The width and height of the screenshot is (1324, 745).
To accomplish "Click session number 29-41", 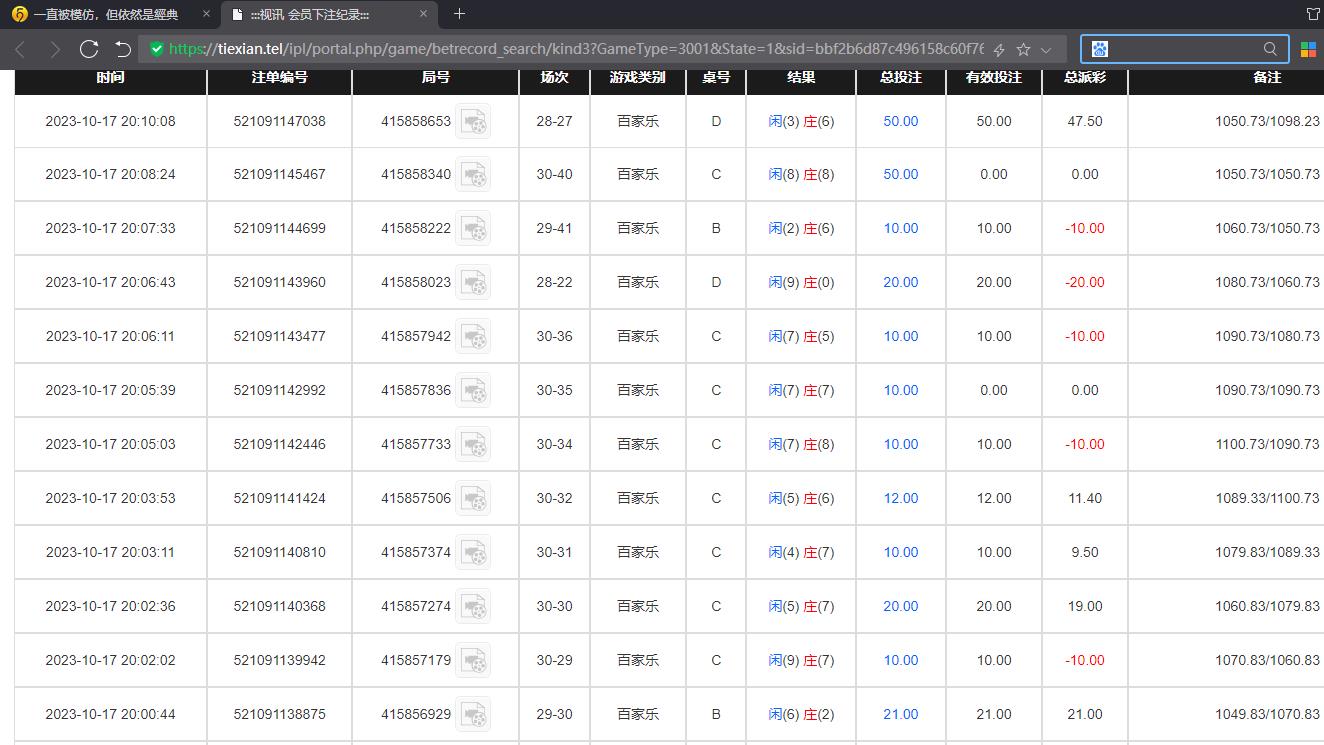I will point(554,228).
